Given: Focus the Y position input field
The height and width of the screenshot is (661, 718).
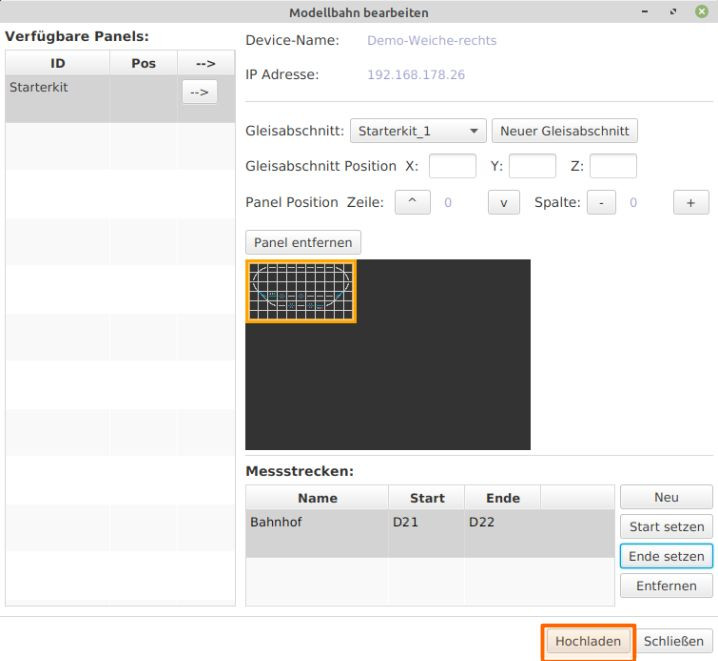Looking at the screenshot, I should coord(532,166).
